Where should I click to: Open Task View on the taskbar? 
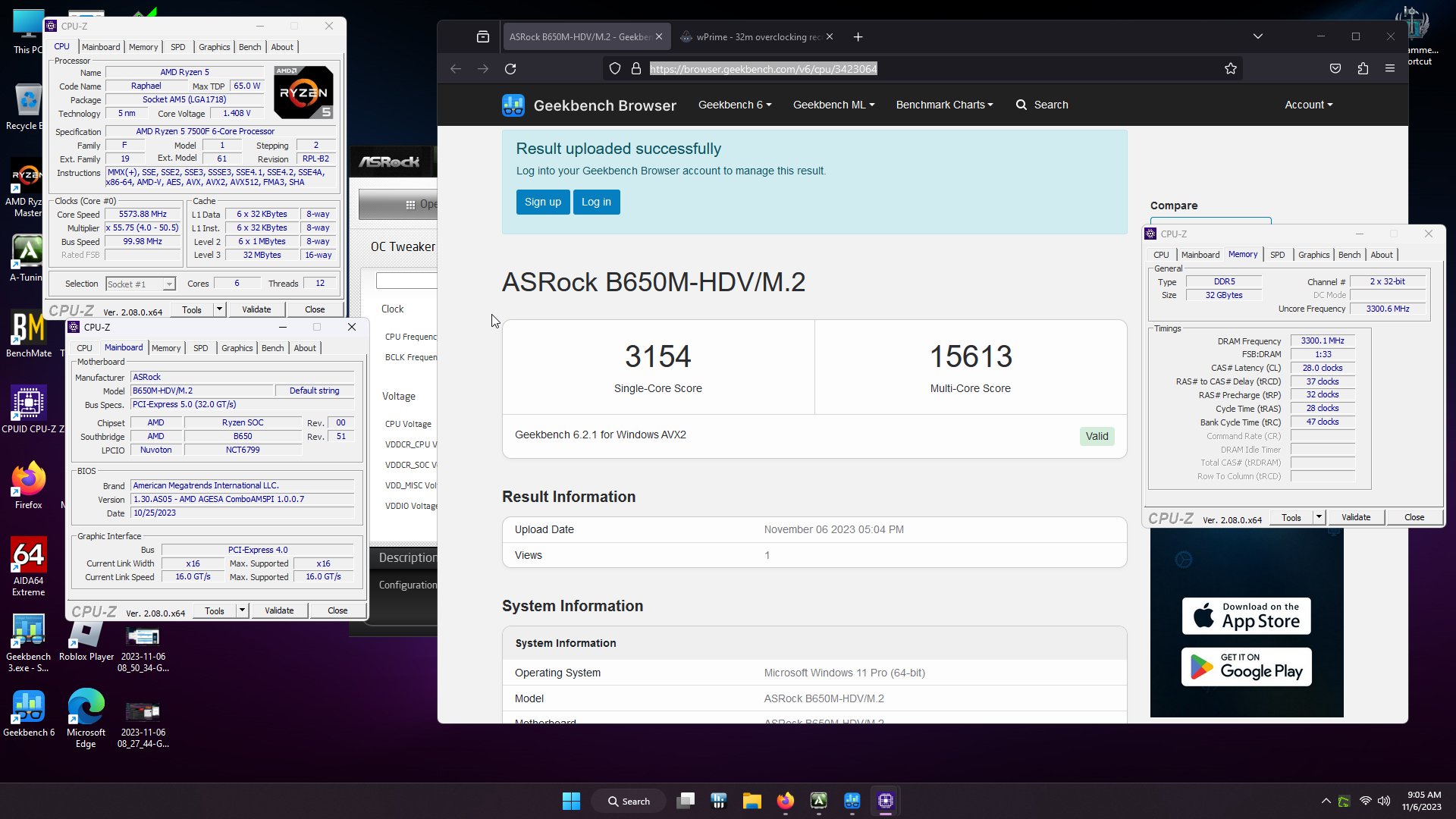pos(686,801)
